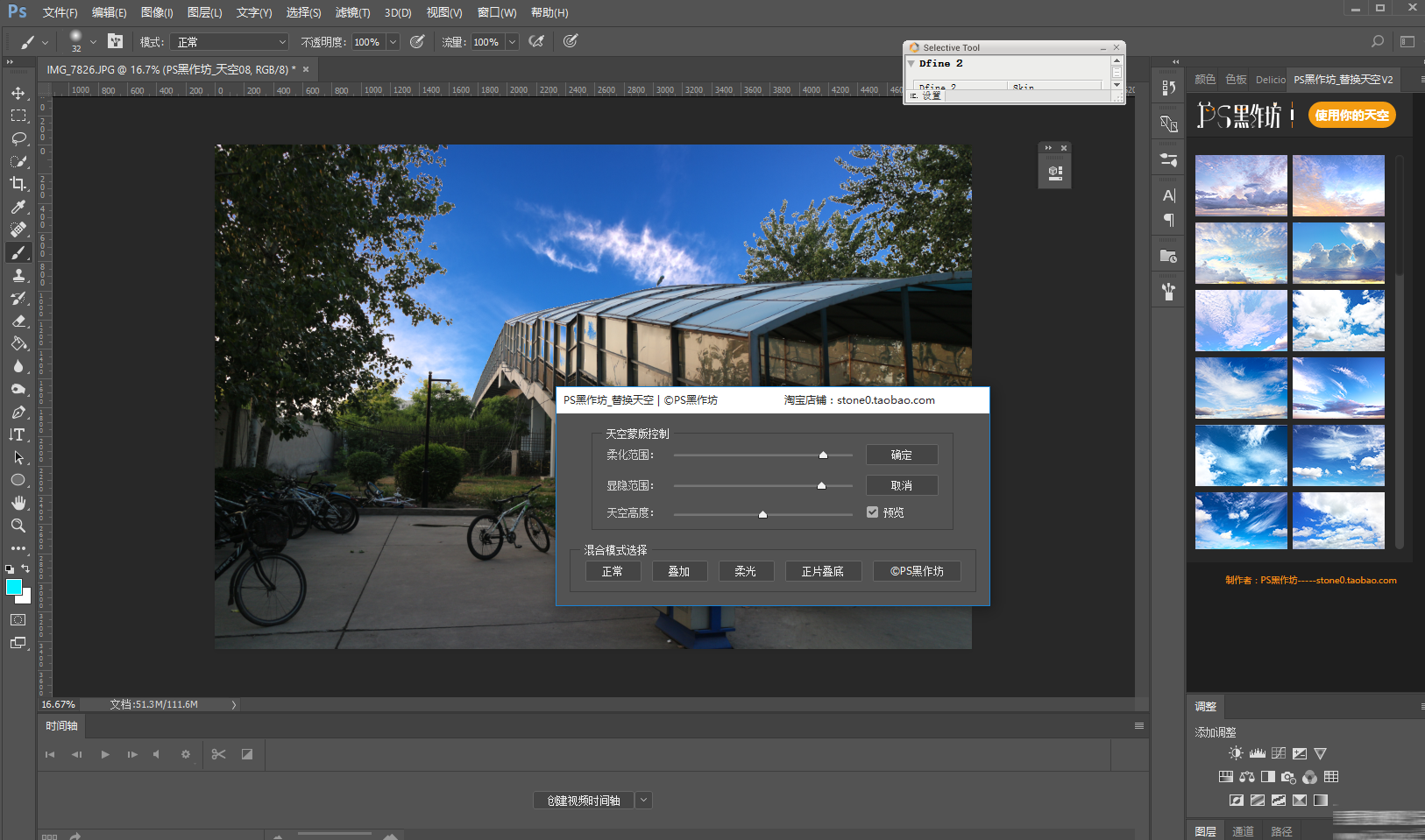
Task: Select the Crop tool
Action: click(x=18, y=184)
